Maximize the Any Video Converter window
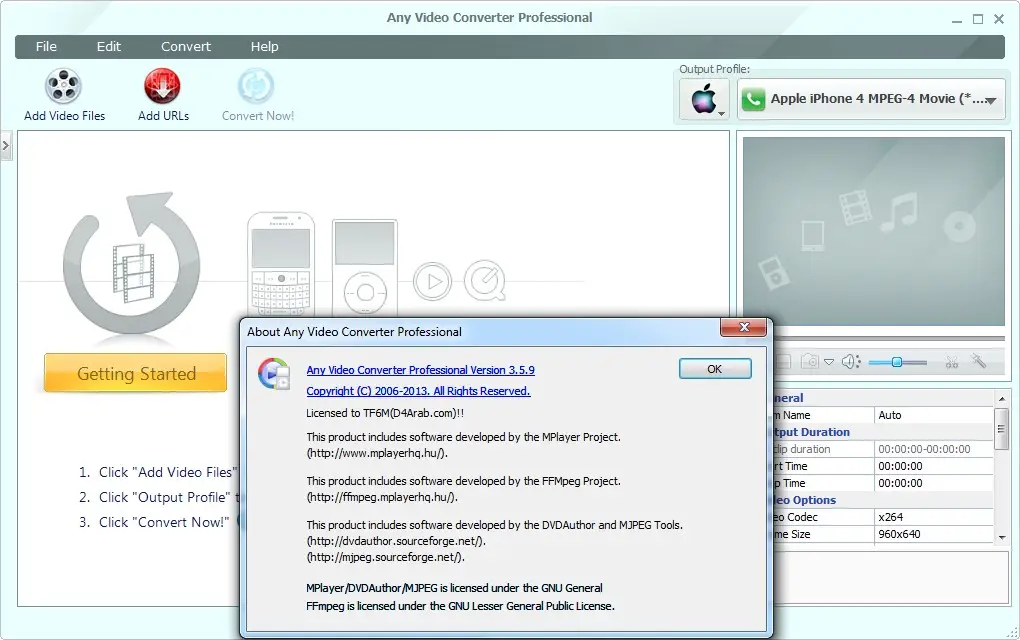The width and height of the screenshot is (1020, 640). pos(978,20)
